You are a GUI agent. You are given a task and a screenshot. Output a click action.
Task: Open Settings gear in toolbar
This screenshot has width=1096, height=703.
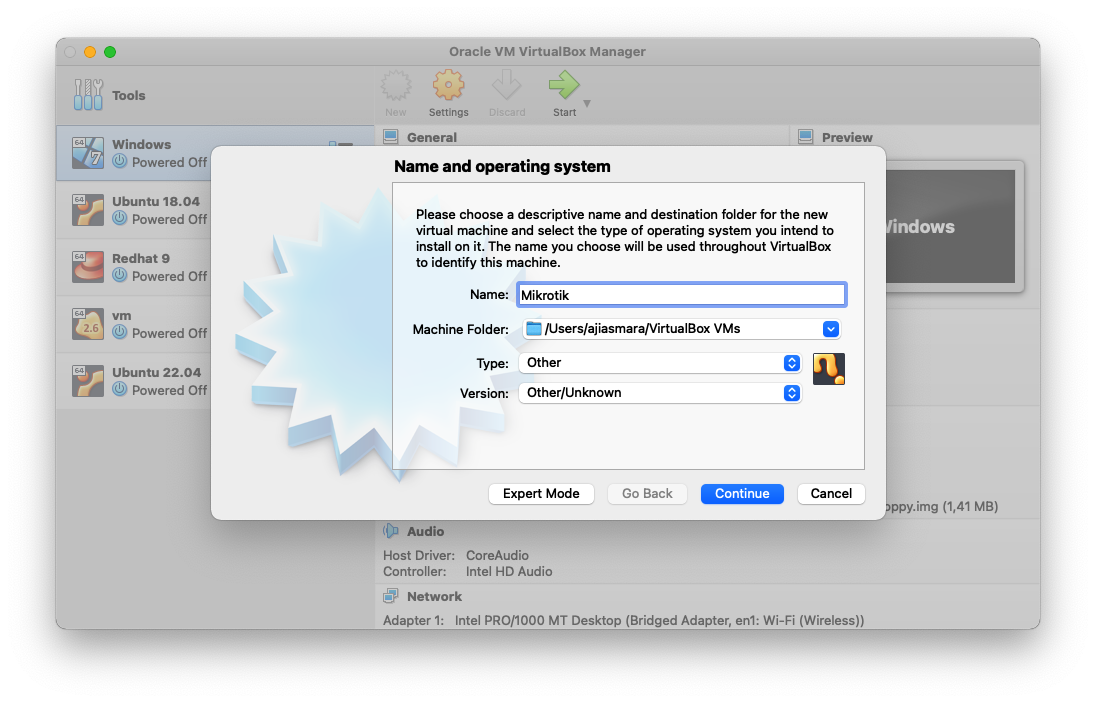pyautogui.click(x=448, y=88)
